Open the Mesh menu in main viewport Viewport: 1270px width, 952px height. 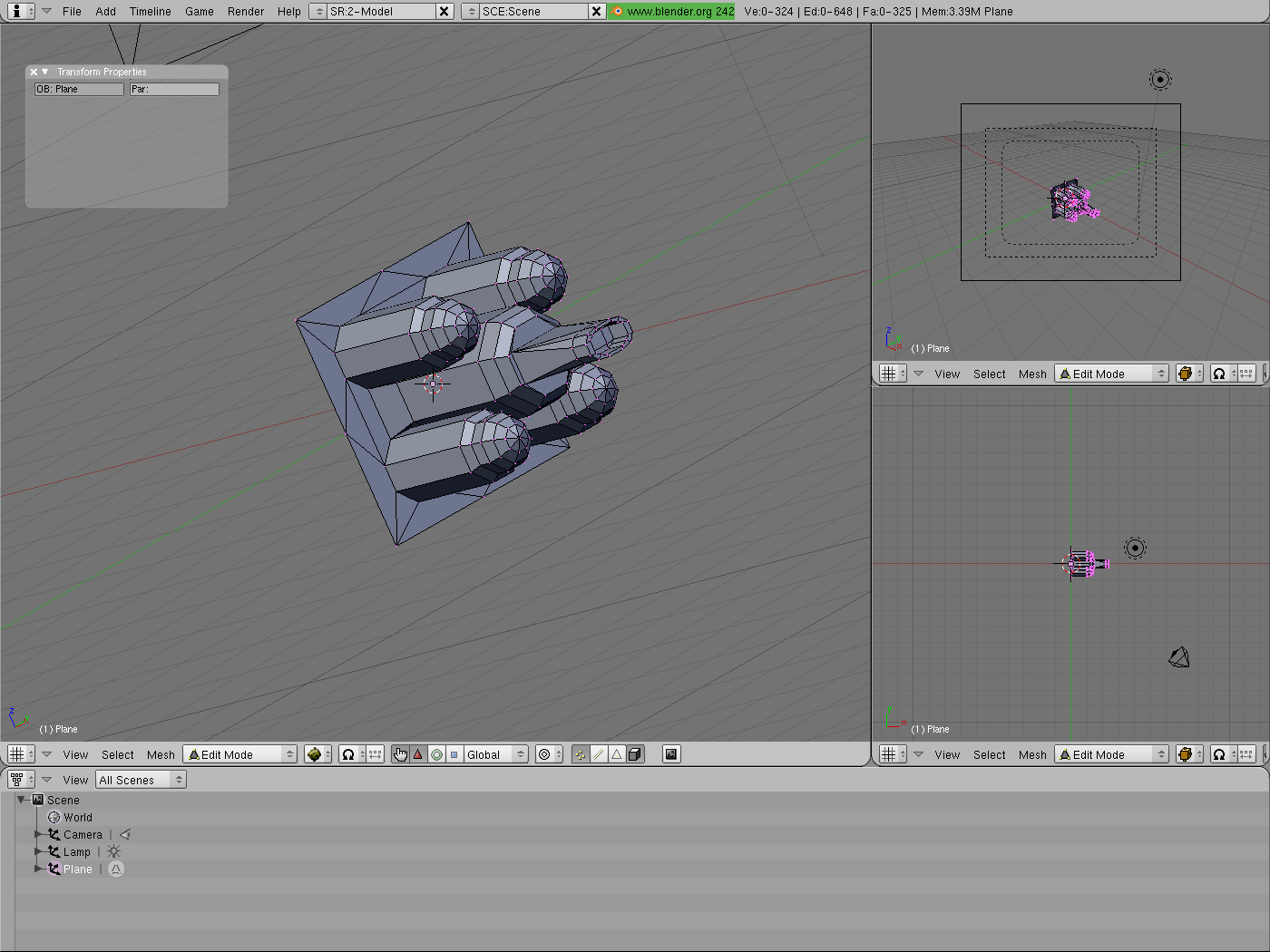tap(161, 754)
